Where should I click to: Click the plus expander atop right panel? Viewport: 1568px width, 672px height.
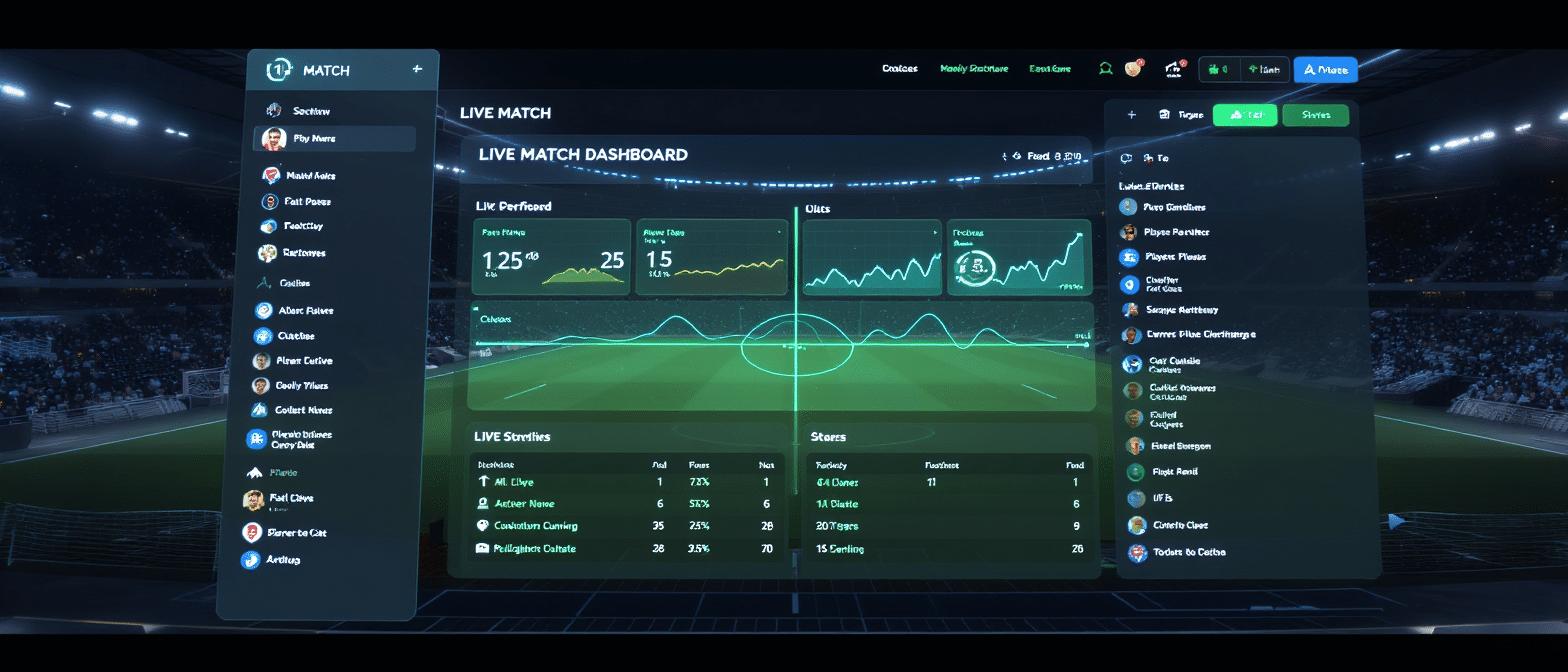tap(1132, 115)
